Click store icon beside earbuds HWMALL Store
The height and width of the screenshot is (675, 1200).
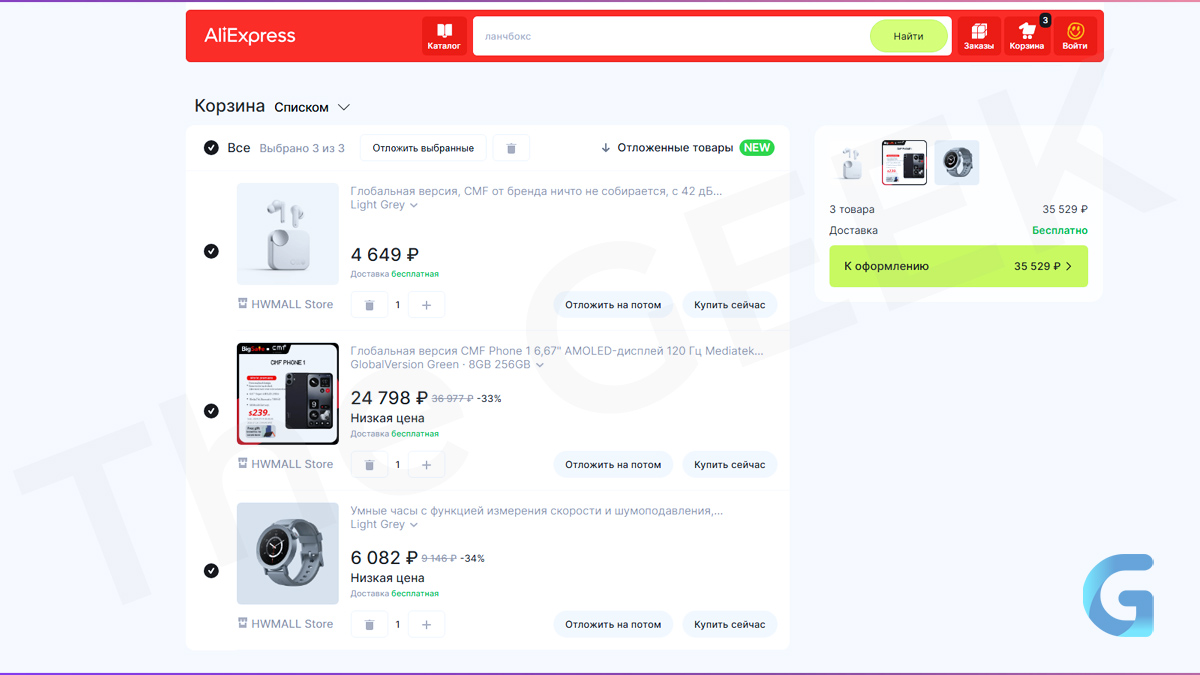coord(242,304)
